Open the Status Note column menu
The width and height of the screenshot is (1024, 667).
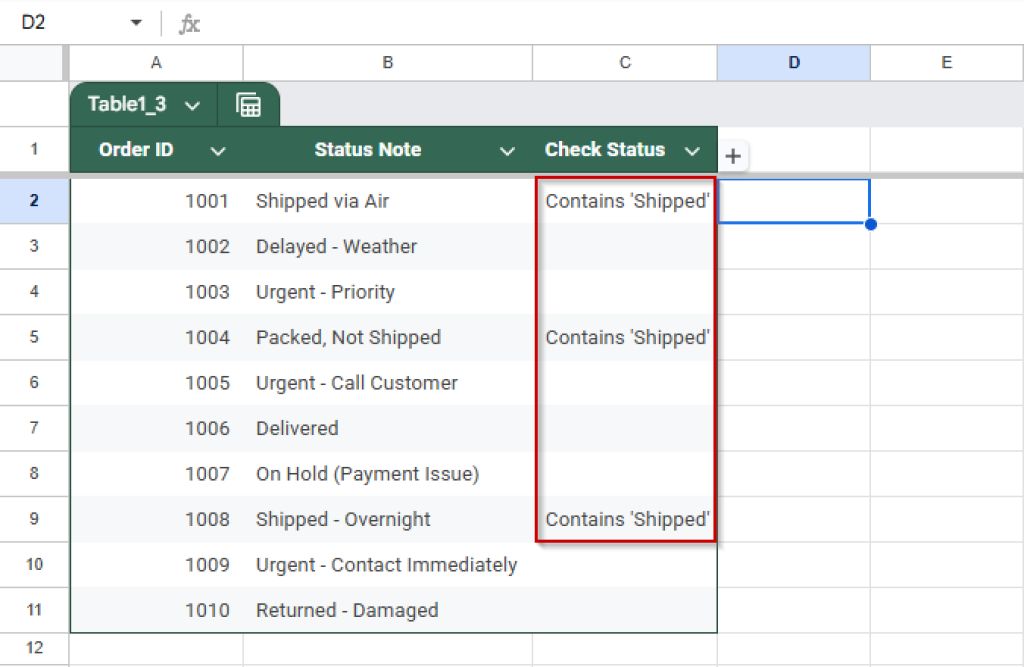(509, 150)
